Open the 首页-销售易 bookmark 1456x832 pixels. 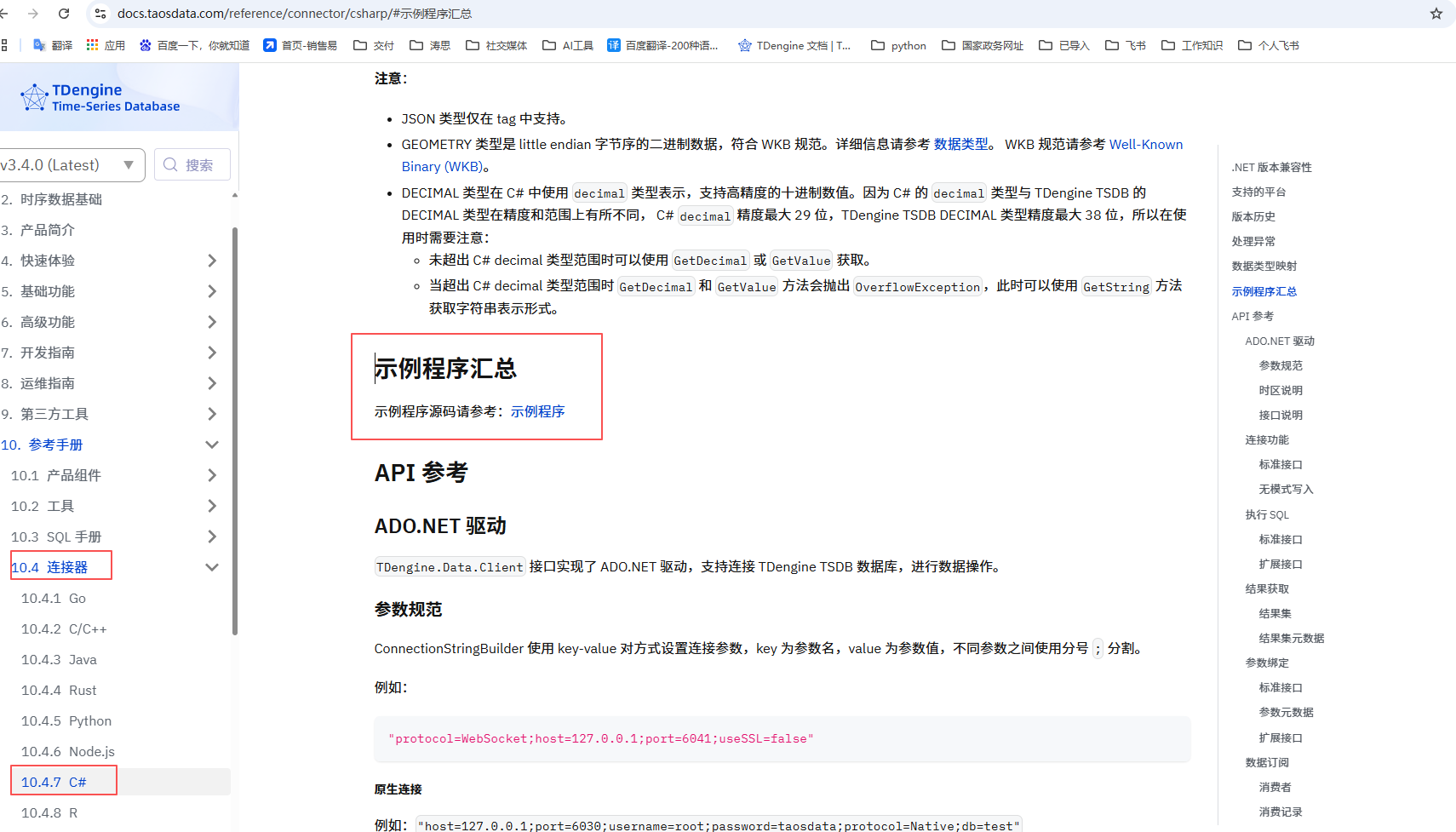click(301, 46)
